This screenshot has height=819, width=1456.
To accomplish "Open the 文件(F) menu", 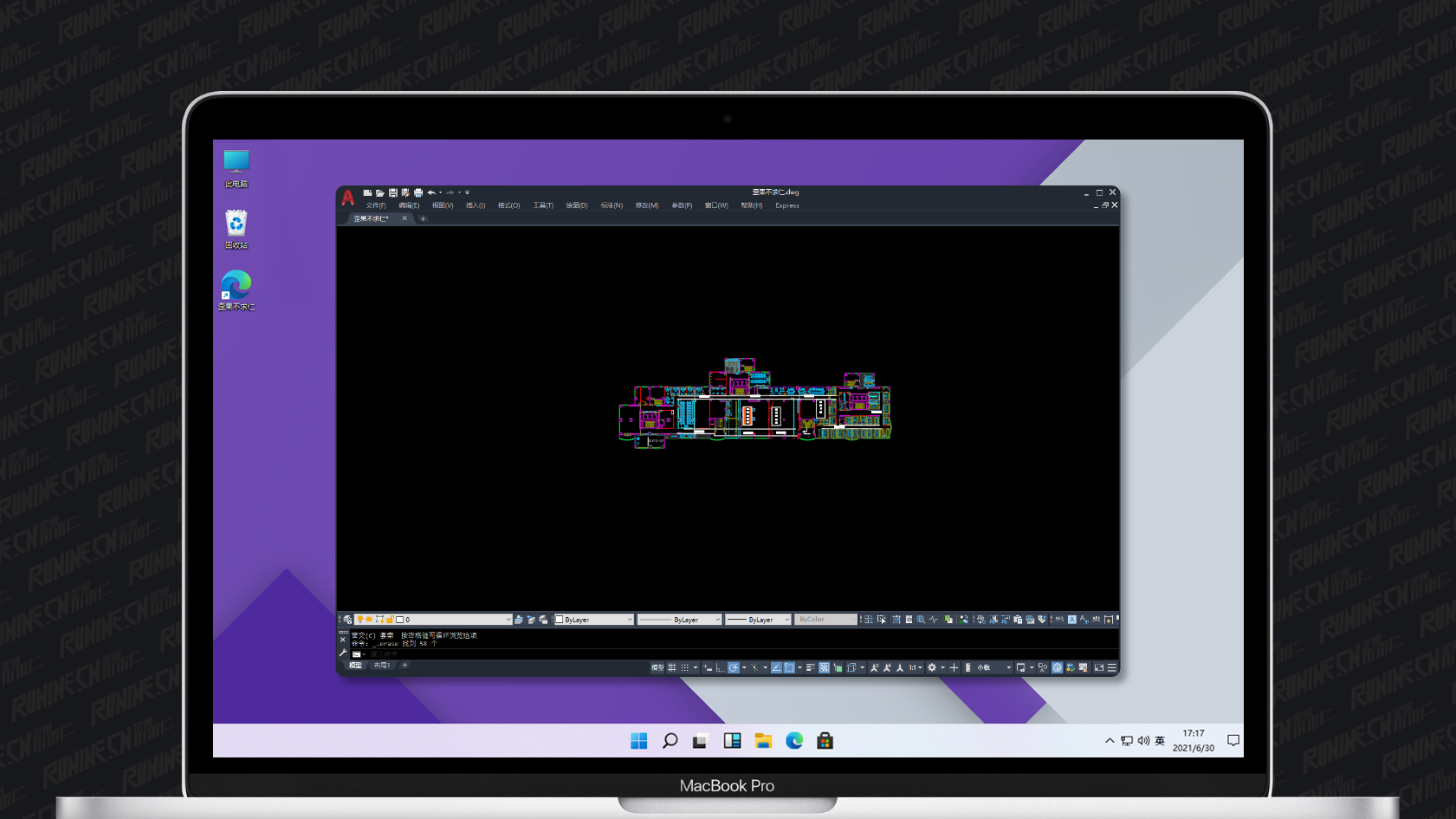I will (x=376, y=205).
